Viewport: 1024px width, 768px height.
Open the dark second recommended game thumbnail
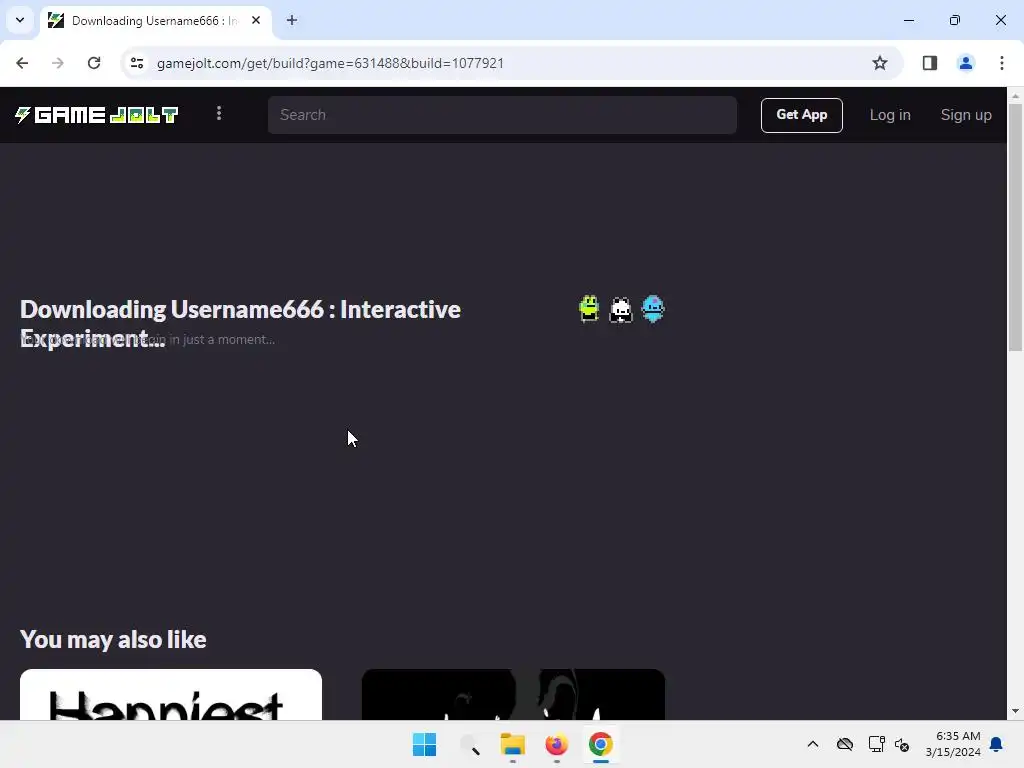click(x=513, y=694)
